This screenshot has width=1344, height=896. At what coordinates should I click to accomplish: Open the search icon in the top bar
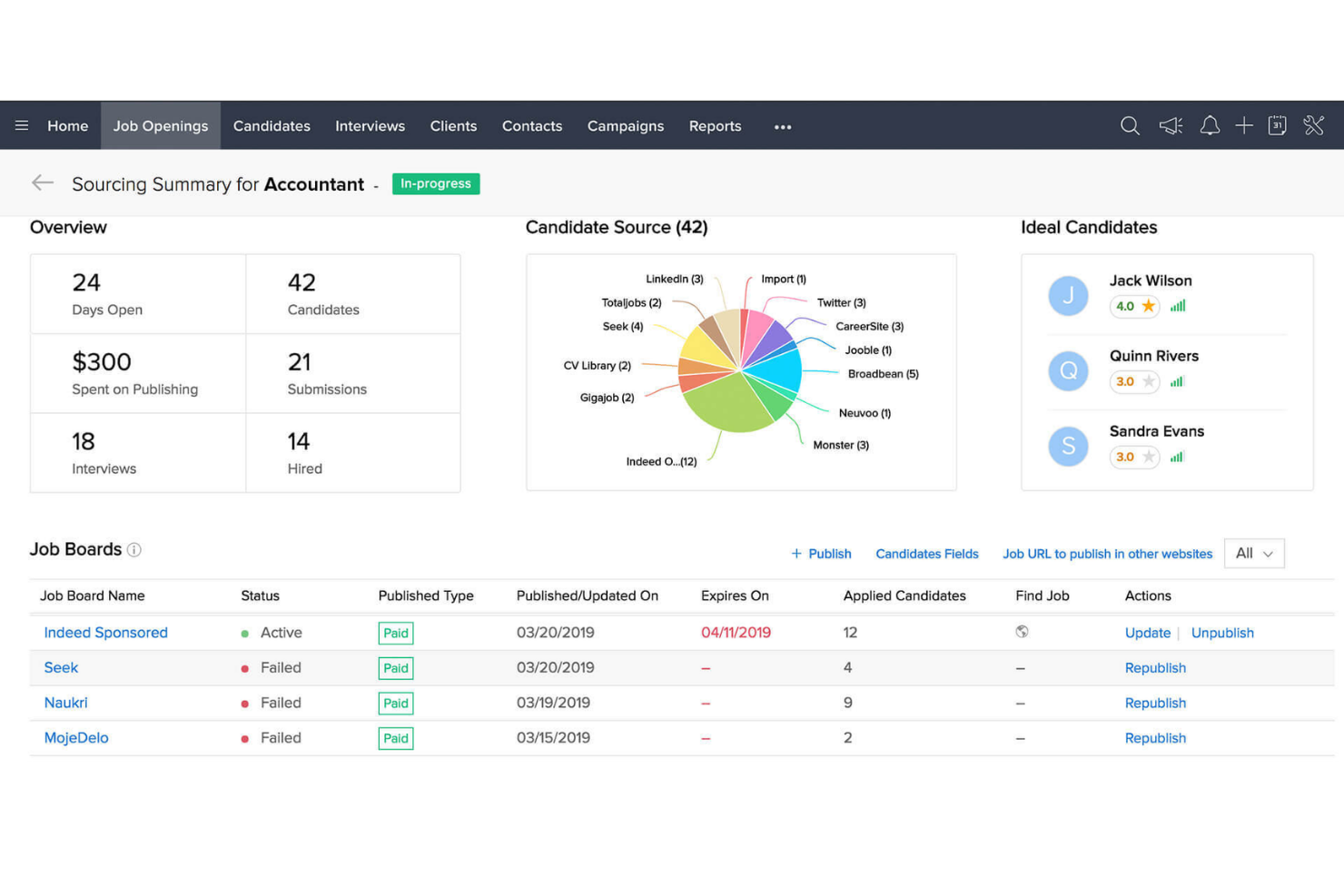(x=1130, y=125)
